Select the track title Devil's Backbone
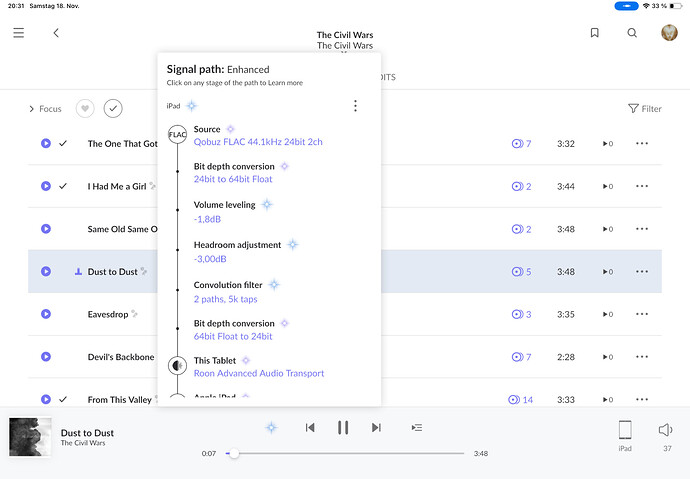Image resolution: width=690 pixels, height=479 pixels. 121,357
